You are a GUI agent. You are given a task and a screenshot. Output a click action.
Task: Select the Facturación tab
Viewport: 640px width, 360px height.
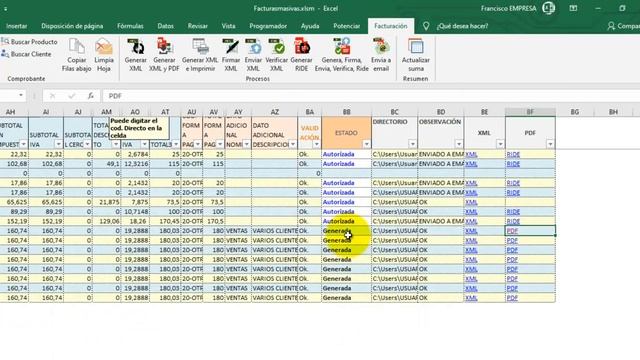[x=391, y=26]
